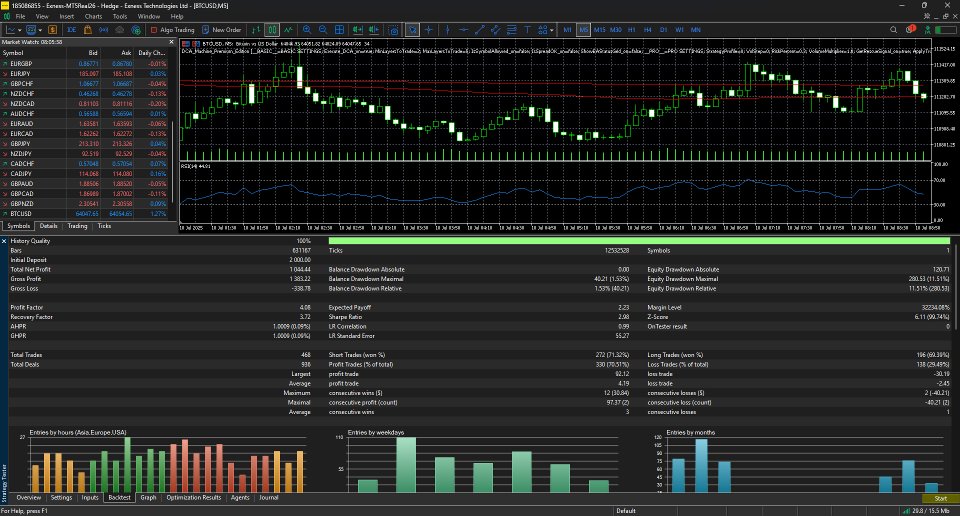The height and width of the screenshot is (516, 960).
Task: Open the Market shopping bag icon
Action: (x=88, y=29)
